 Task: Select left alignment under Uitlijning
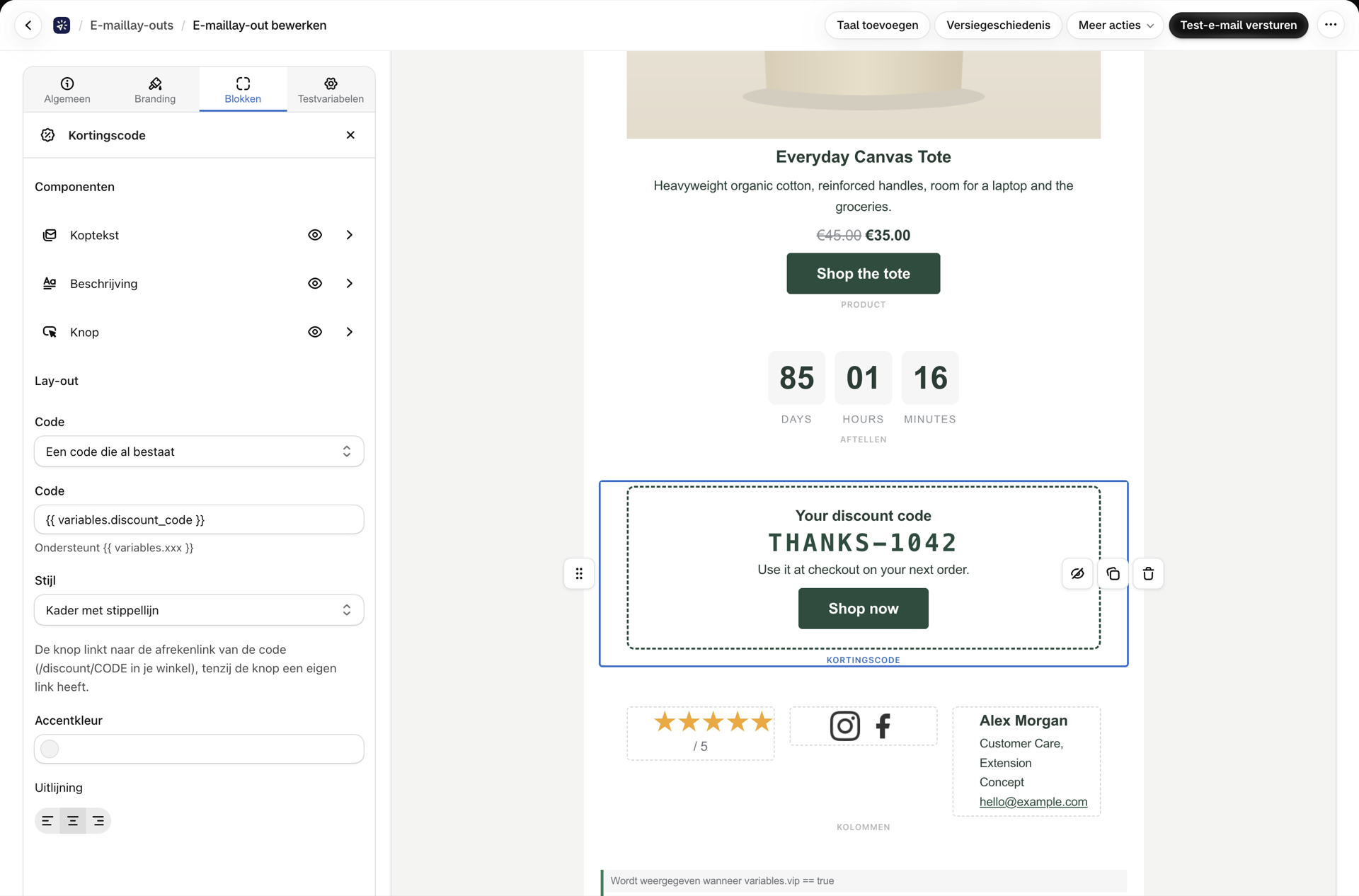pos(47,821)
